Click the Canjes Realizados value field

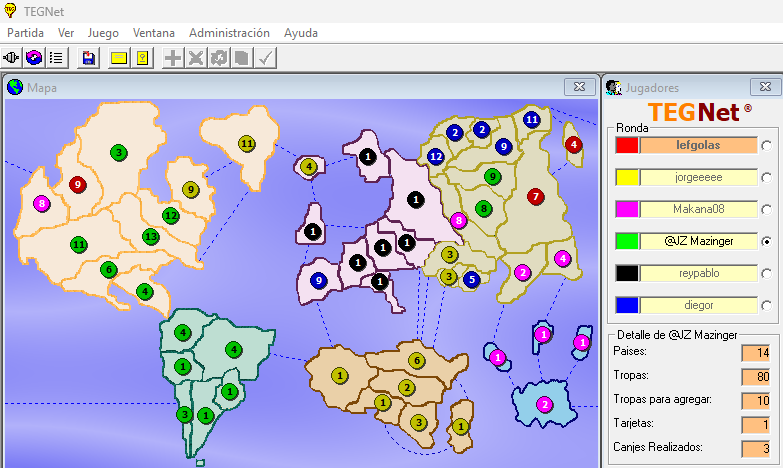pyautogui.click(x=756, y=449)
